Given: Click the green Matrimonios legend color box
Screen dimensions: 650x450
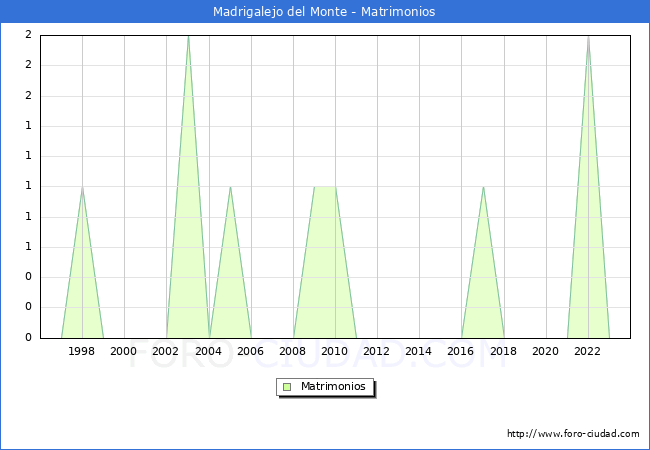Looking at the screenshot, I should point(287,386).
